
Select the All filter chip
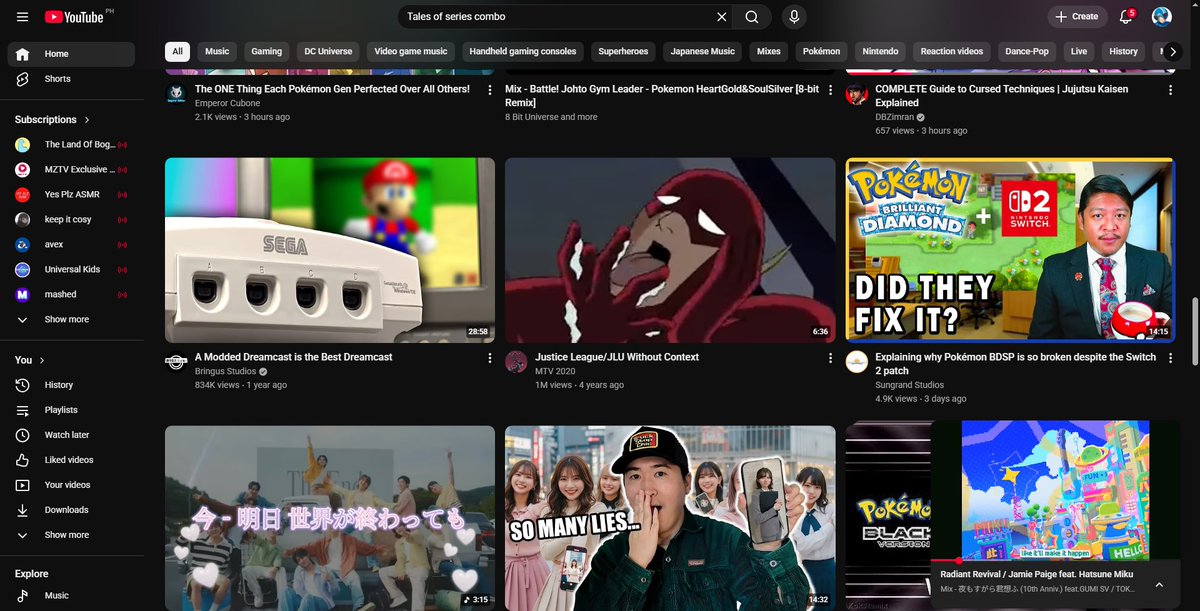tap(177, 51)
